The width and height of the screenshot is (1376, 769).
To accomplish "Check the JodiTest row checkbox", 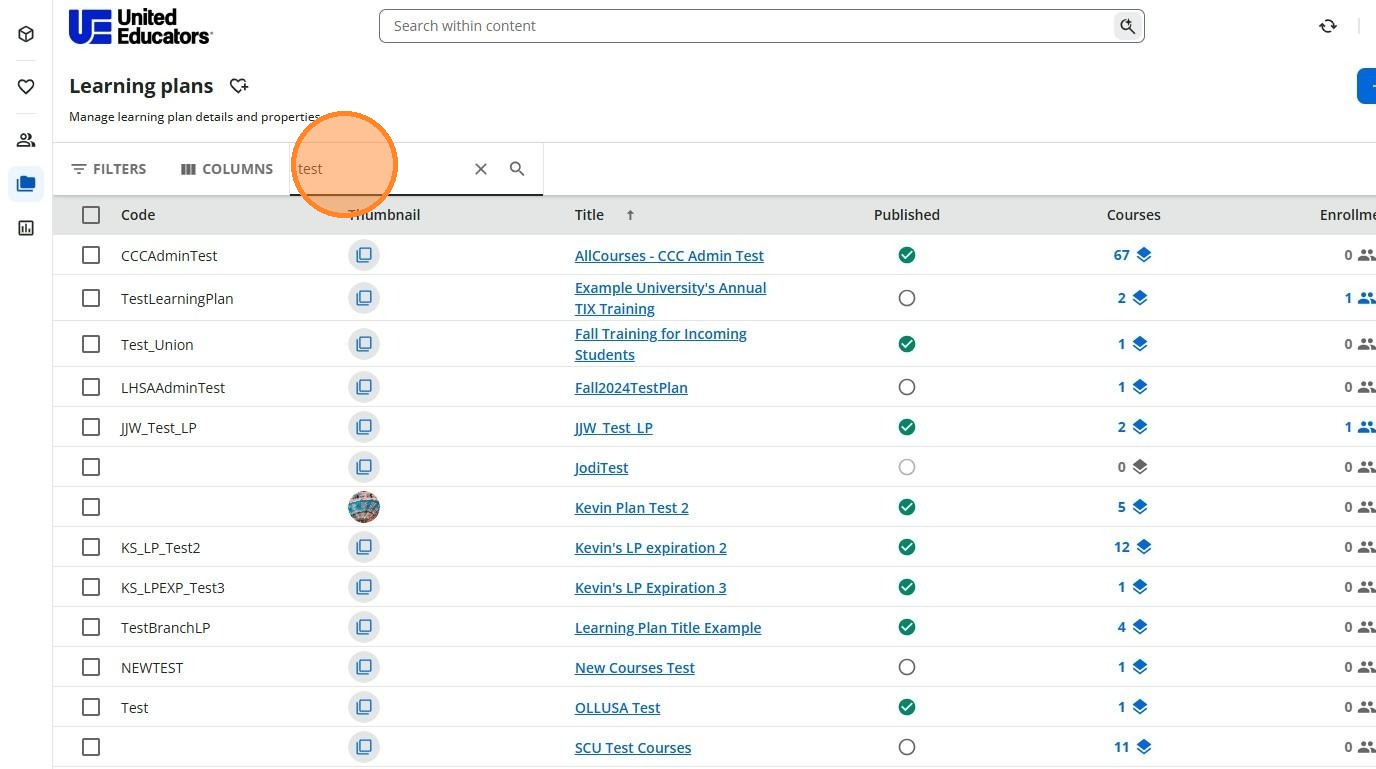I will (91, 467).
